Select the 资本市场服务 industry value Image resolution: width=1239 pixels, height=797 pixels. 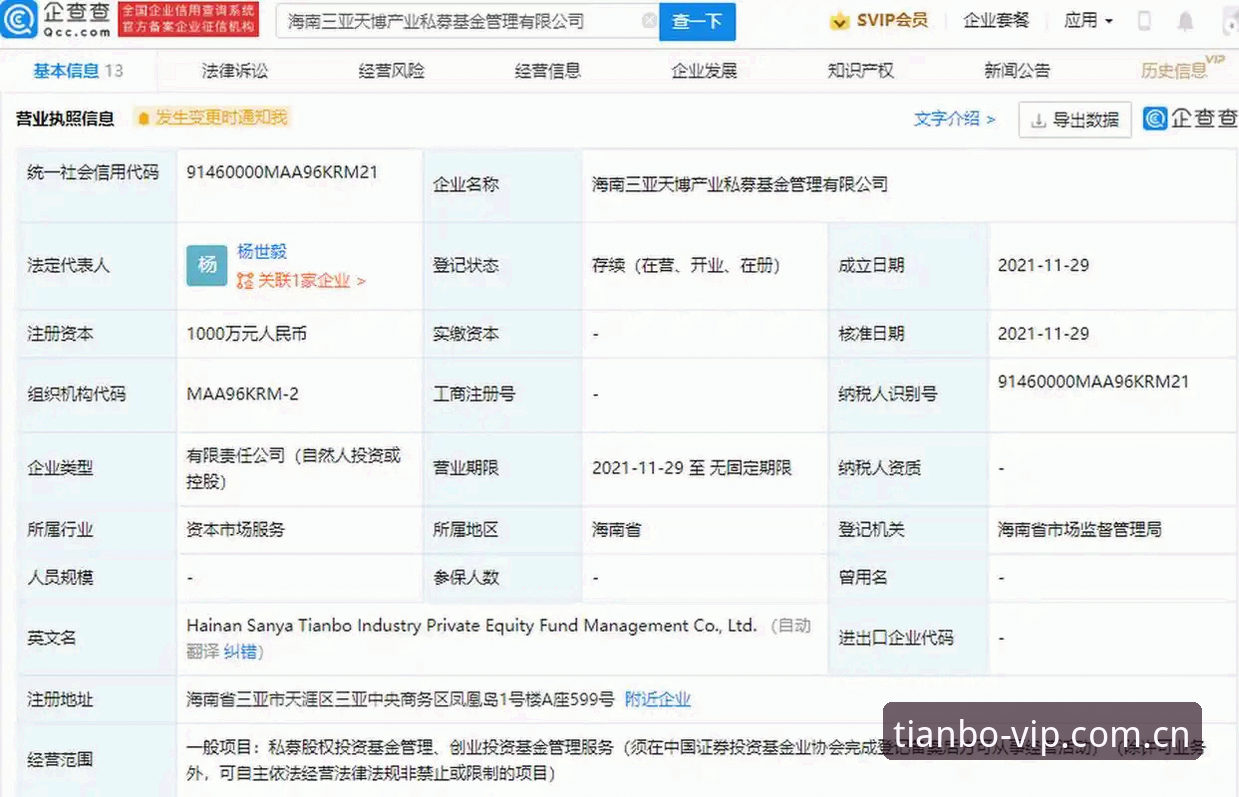click(x=235, y=530)
